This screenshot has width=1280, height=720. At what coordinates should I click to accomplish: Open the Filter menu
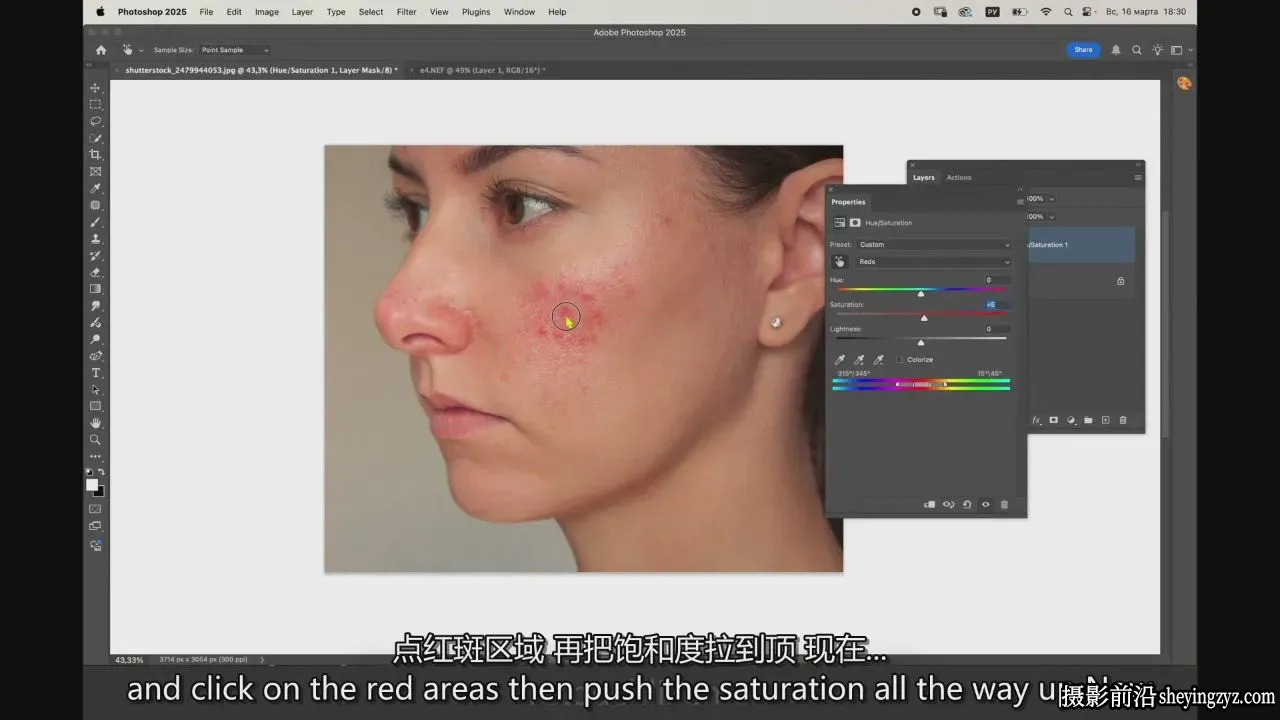406,12
